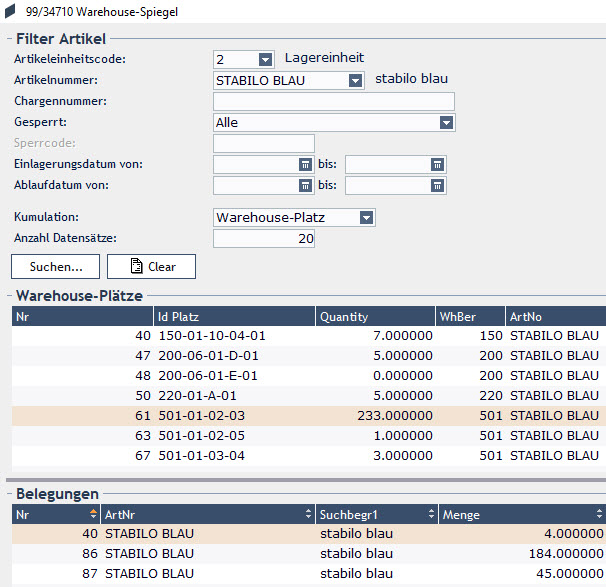Click quantity 0.000000 cell
The height and width of the screenshot is (587, 606).
click(403, 376)
